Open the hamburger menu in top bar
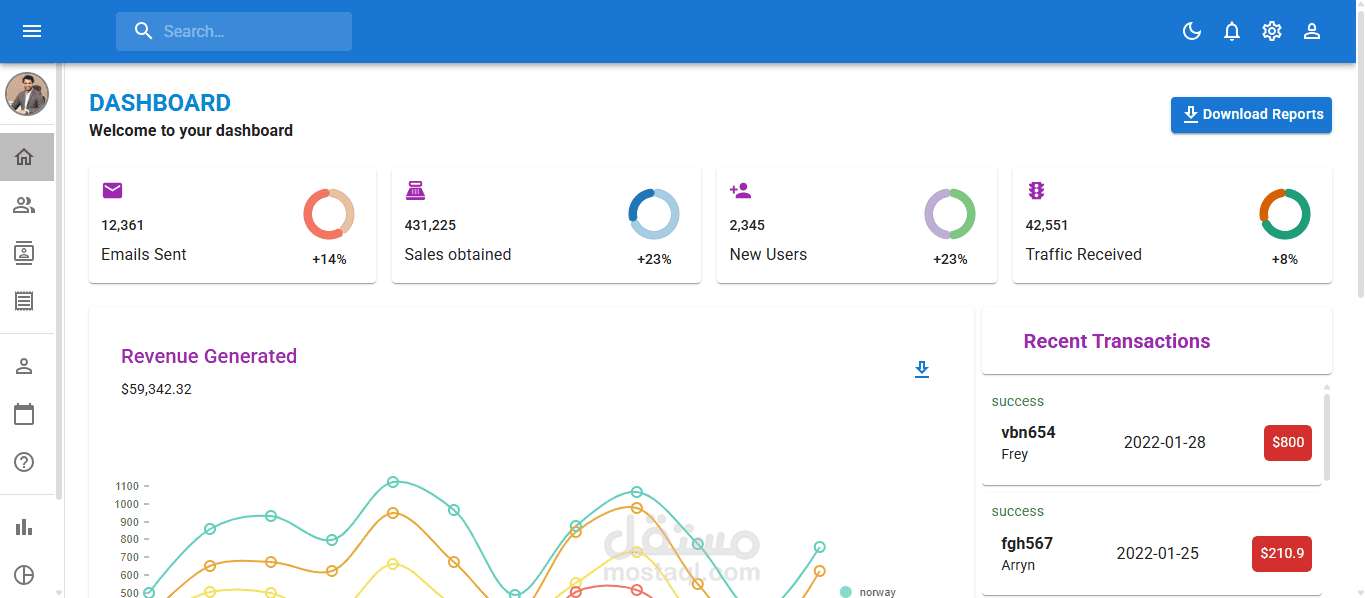The image size is (1365, 598). coord(32,31)
